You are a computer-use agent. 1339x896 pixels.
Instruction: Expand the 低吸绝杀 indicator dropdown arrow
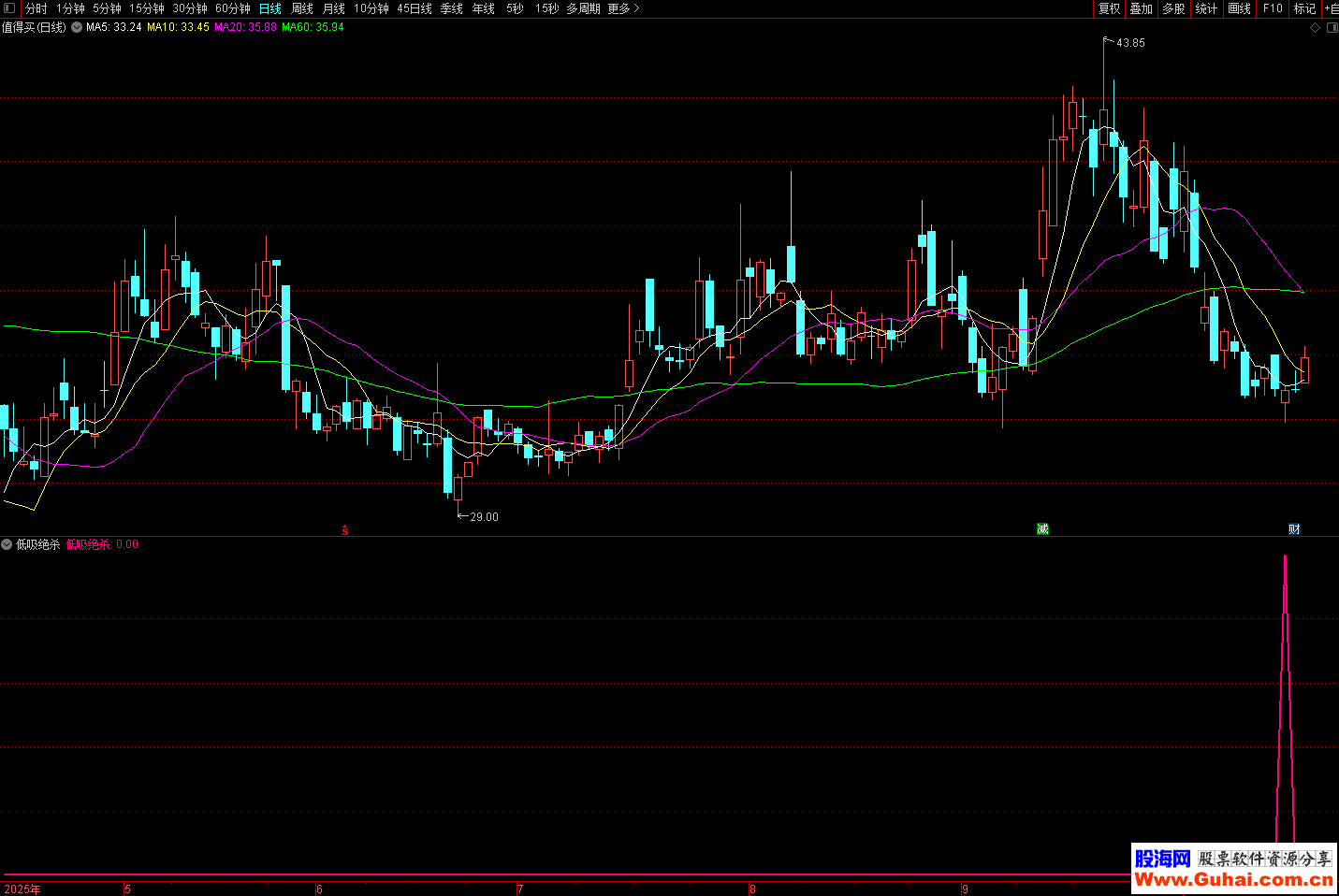click(x=7, y=544)
